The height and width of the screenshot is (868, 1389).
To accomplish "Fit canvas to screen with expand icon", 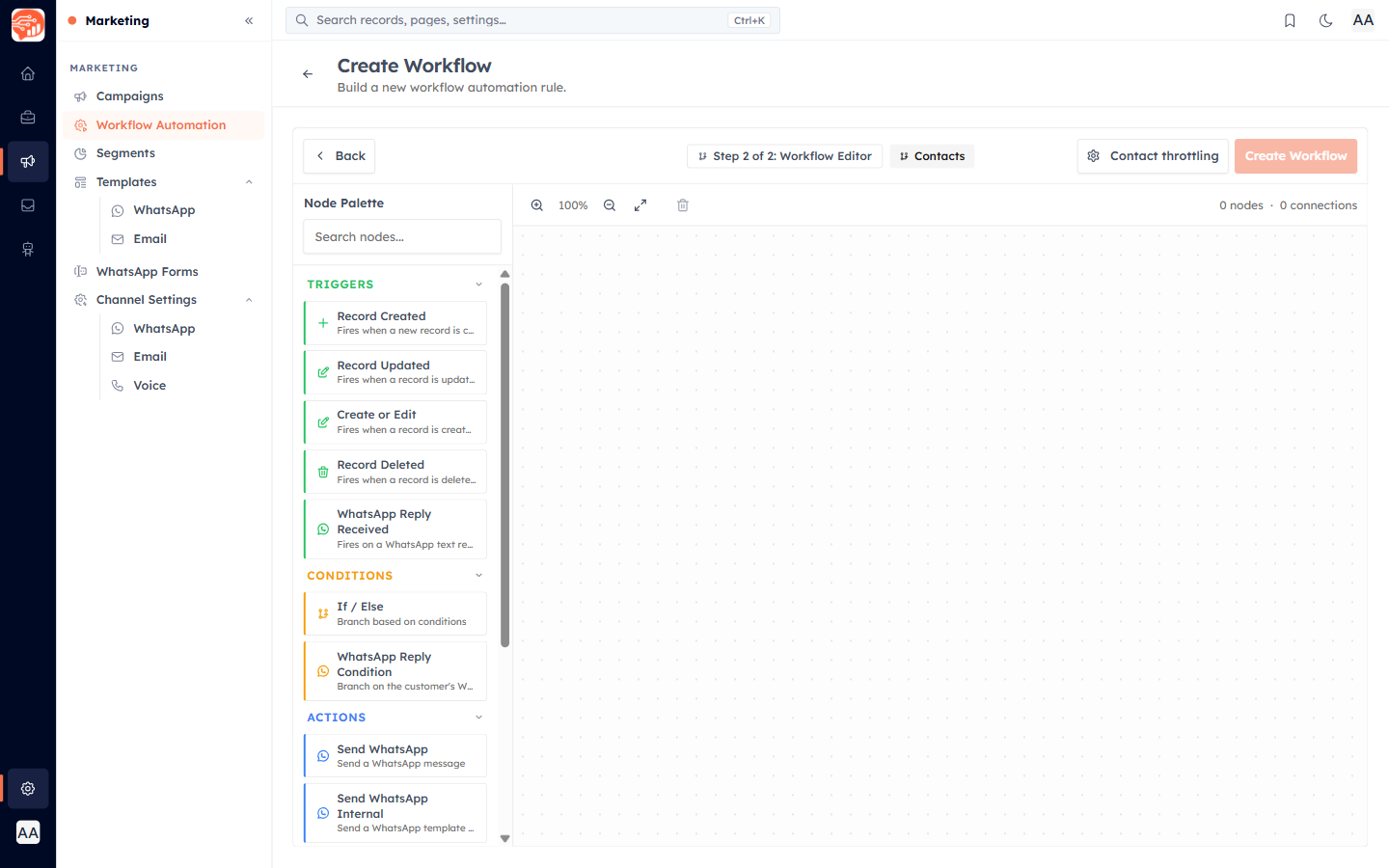I will pos(640,205).
